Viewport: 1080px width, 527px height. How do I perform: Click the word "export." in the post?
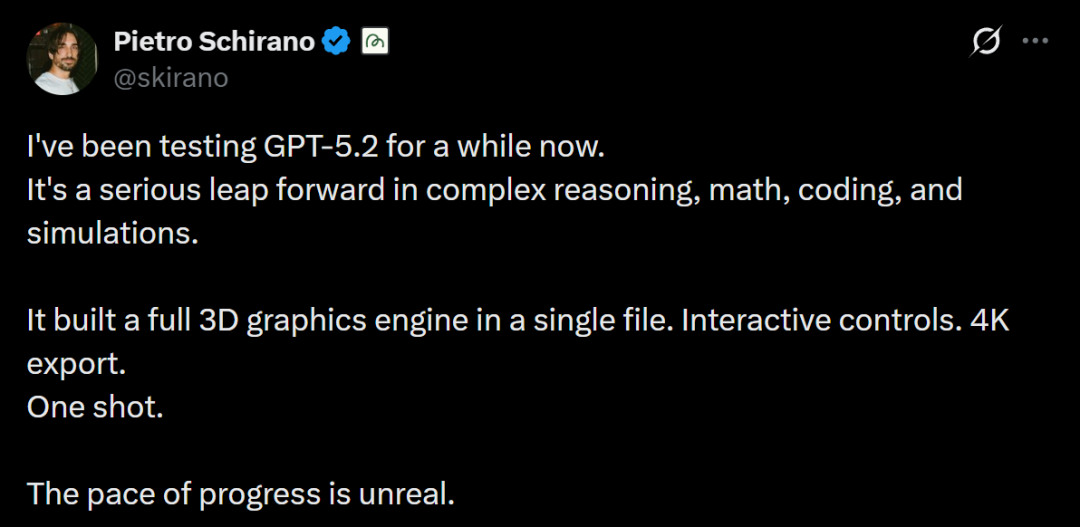(76, 364)
